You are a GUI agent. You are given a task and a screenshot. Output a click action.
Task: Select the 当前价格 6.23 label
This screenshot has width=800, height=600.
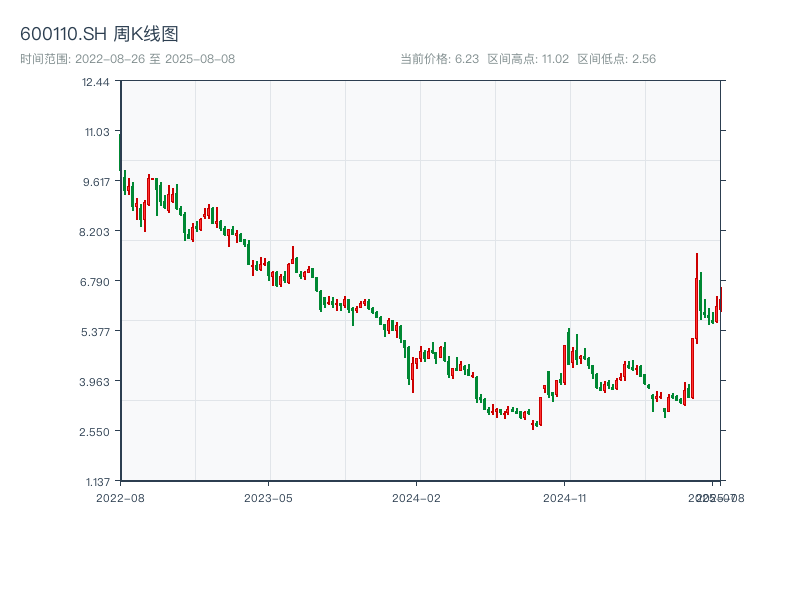[439, 59]
